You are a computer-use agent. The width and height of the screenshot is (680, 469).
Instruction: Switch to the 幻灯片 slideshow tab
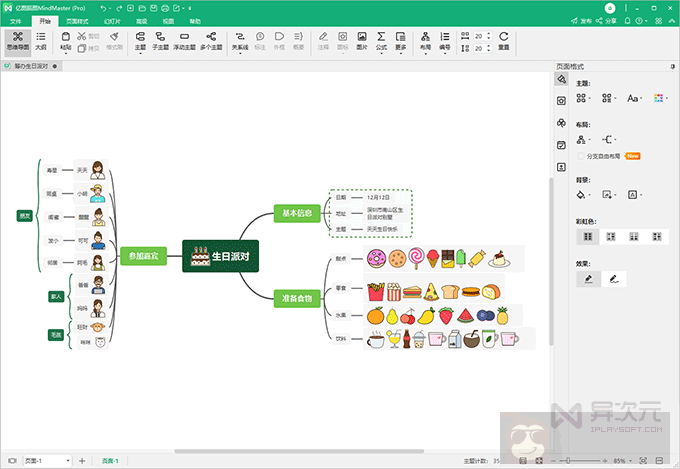(x=113, y=20)
